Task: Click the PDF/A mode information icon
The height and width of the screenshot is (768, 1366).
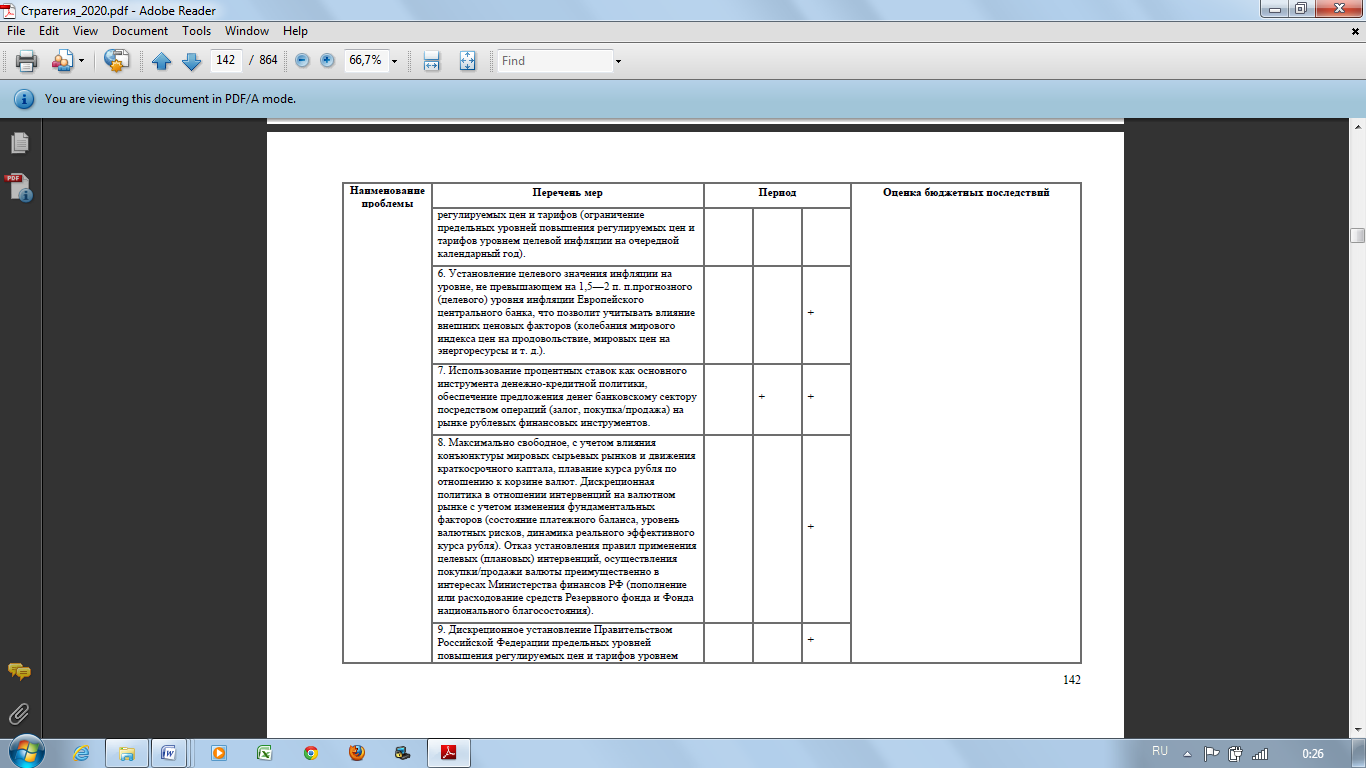Action: pos(23,99)
